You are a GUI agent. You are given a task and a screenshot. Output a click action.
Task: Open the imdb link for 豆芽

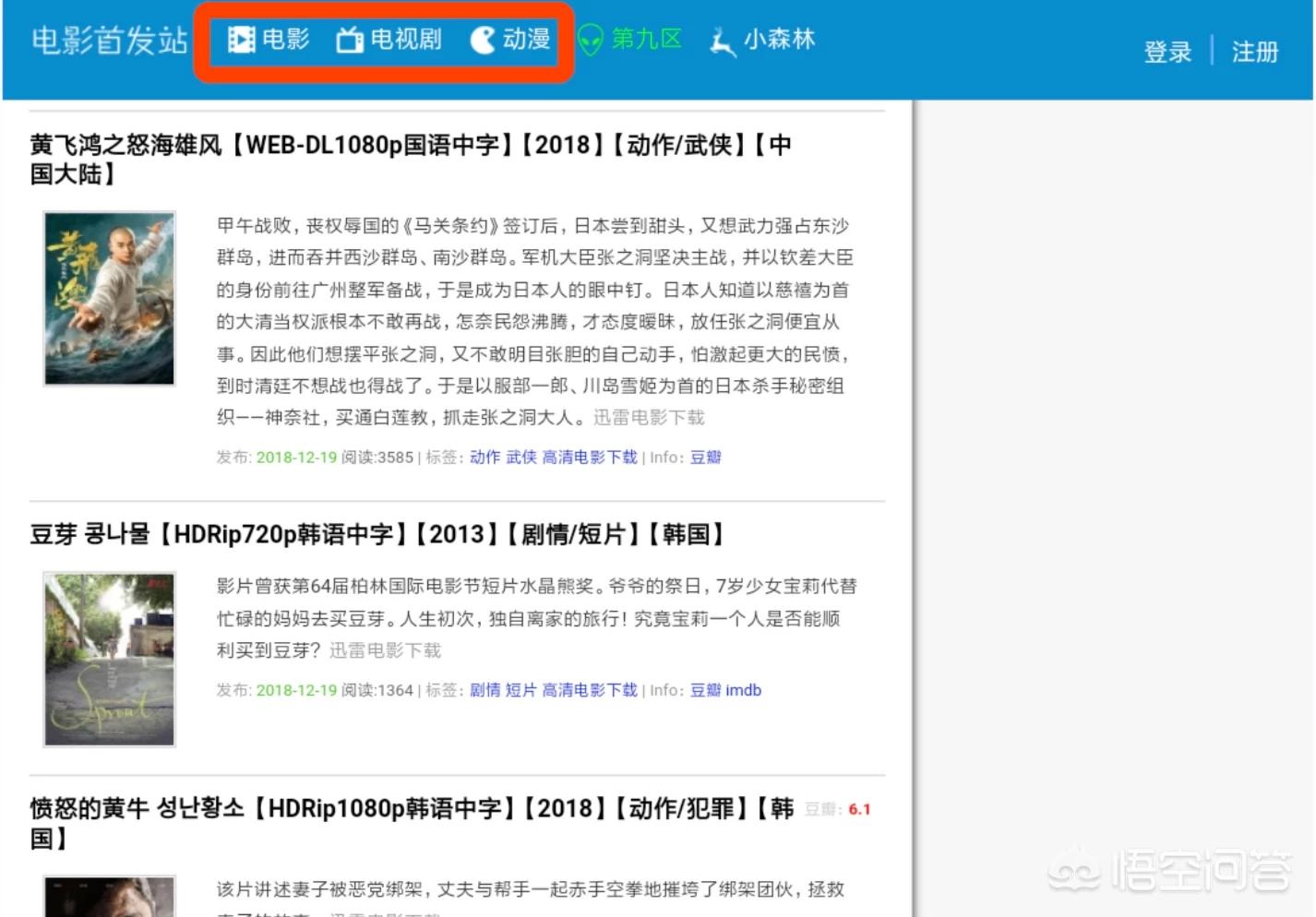tap(744, 690)
